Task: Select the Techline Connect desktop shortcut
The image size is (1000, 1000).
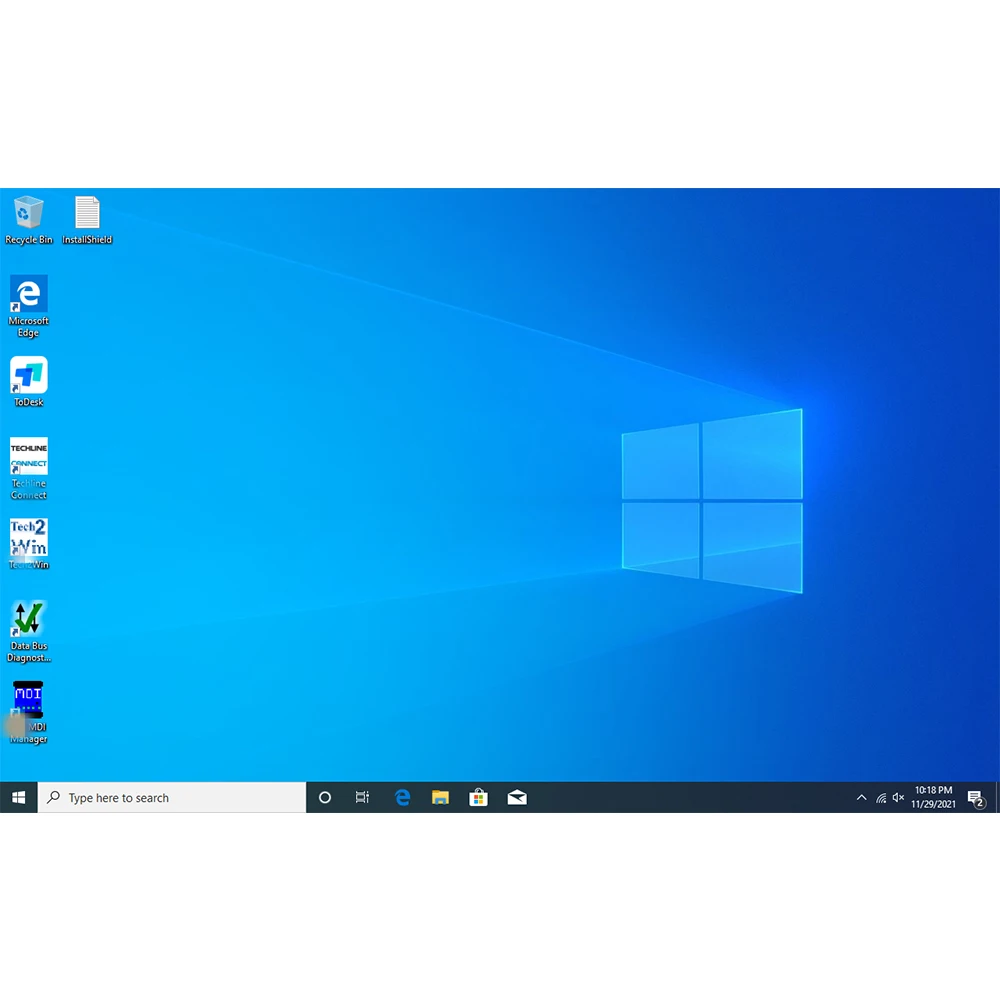Action: 28,468
